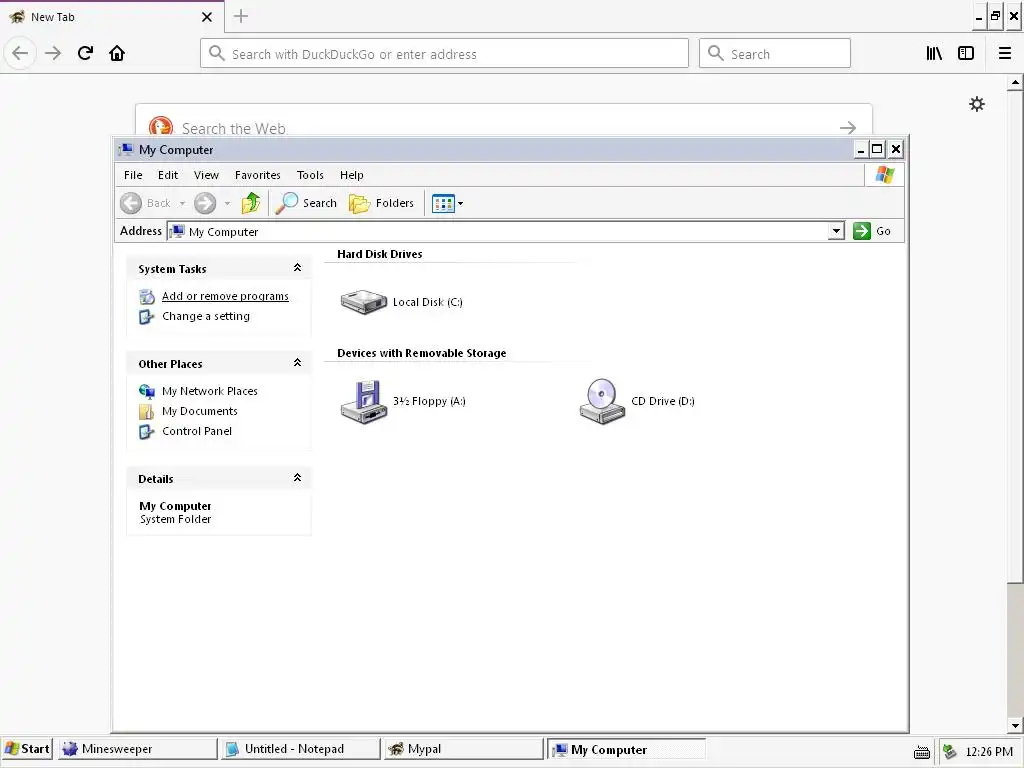Open the Mypal hamburger menu
1024x768 pixels.
click(1005, 53)
